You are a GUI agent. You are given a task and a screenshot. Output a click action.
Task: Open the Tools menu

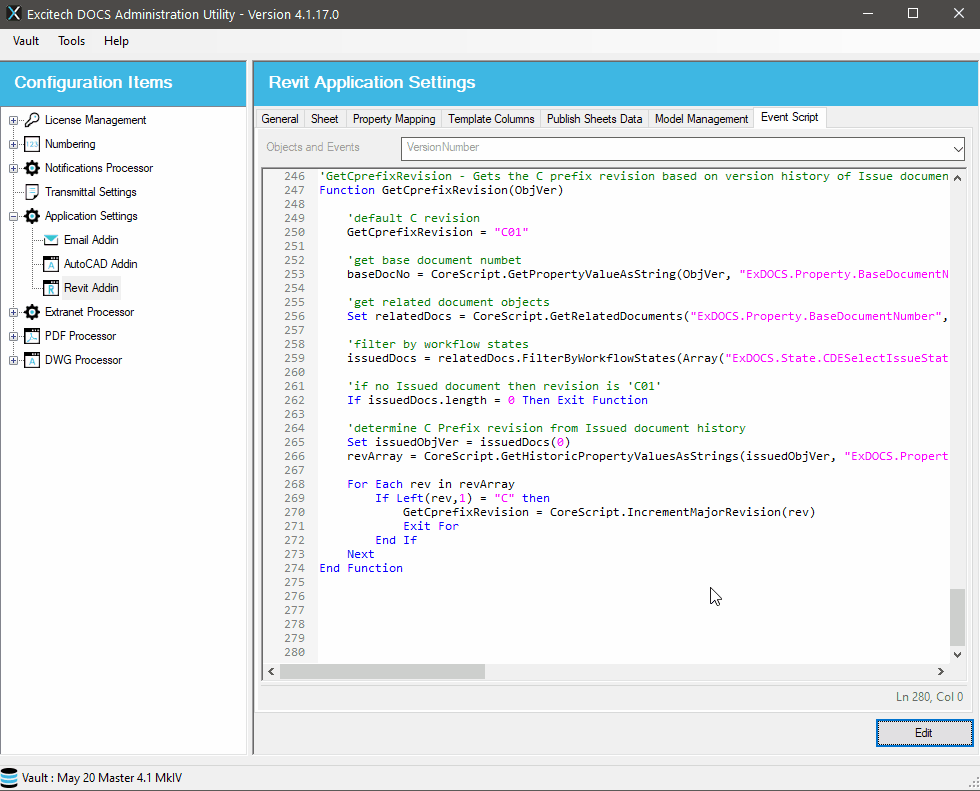coord(72,41)
